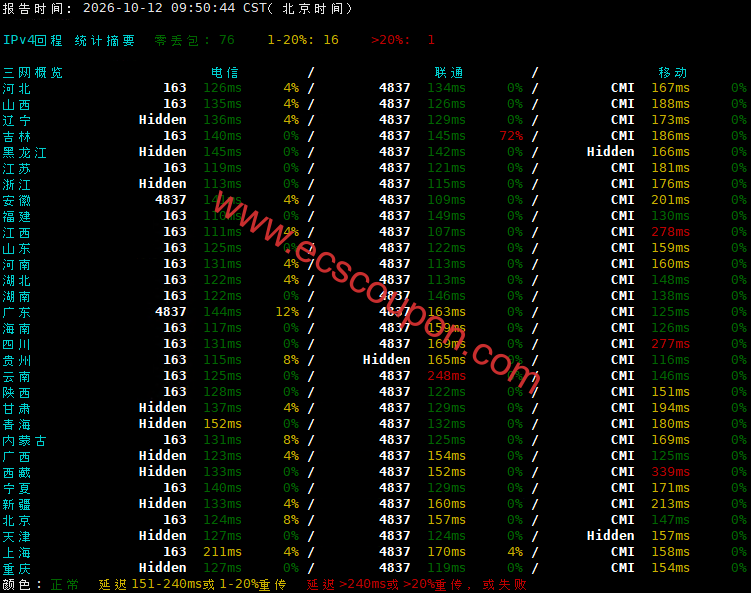Select the 福建 mobile latency 130ms
The width and height of the screenshot is (751, 593).
(x=670, y=216)
